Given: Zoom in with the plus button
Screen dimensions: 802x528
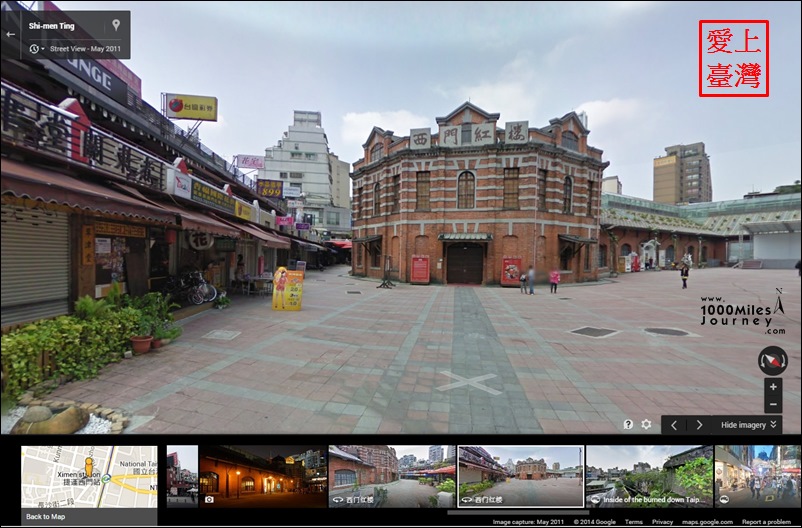Looking at the screenshot, I should 773,387.
